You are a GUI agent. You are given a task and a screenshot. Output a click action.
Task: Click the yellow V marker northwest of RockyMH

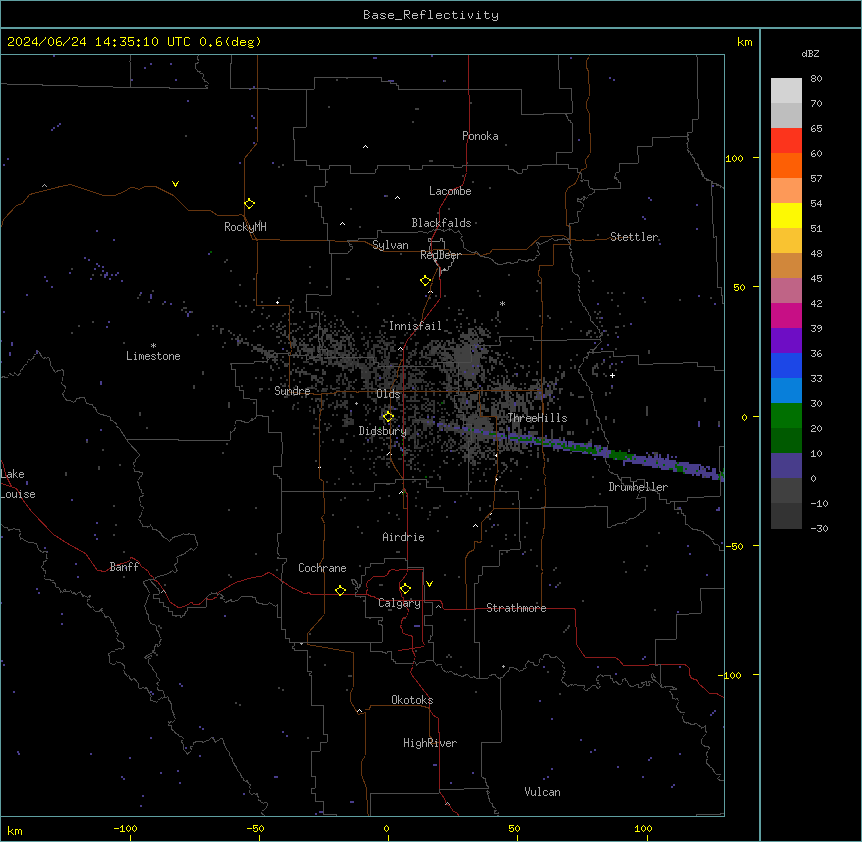[x=175, y=184]
